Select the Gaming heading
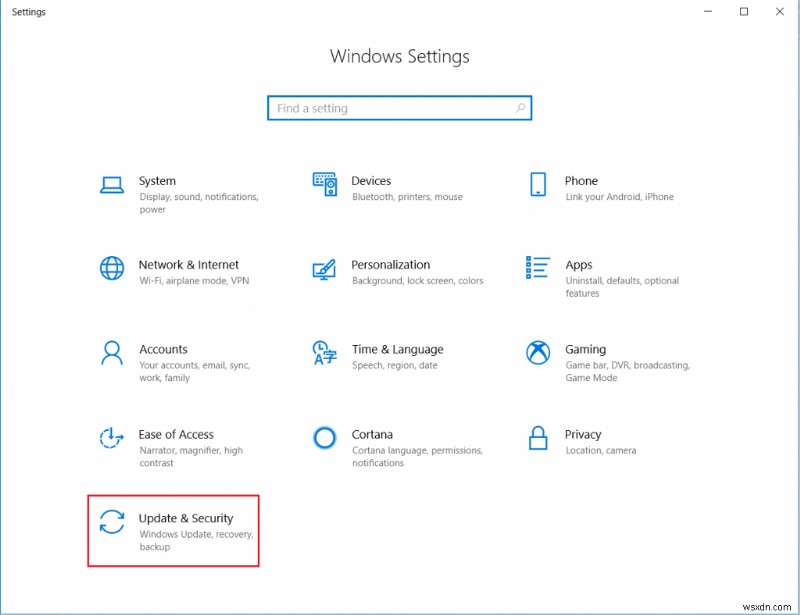The height and width of the screenshot is (615, 800). [585, 350]
